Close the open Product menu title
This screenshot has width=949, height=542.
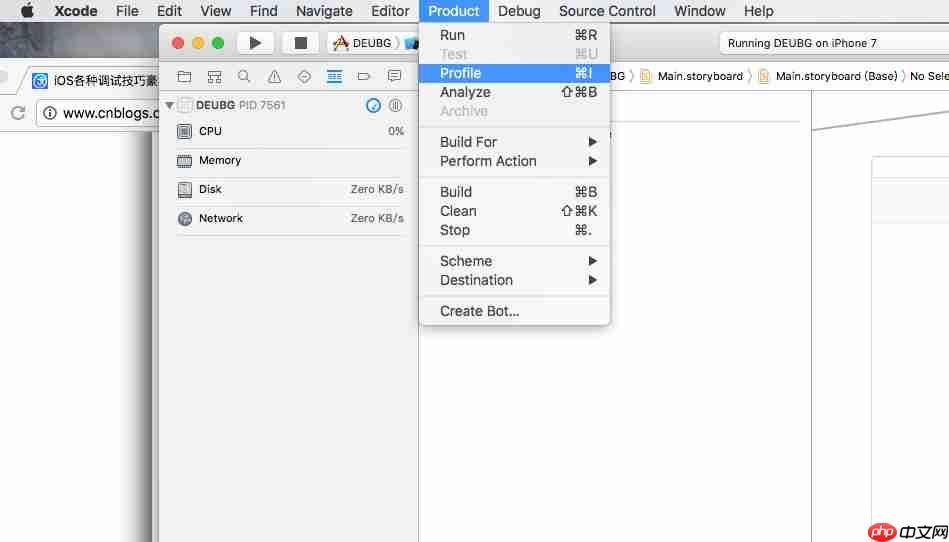point(454,11)
